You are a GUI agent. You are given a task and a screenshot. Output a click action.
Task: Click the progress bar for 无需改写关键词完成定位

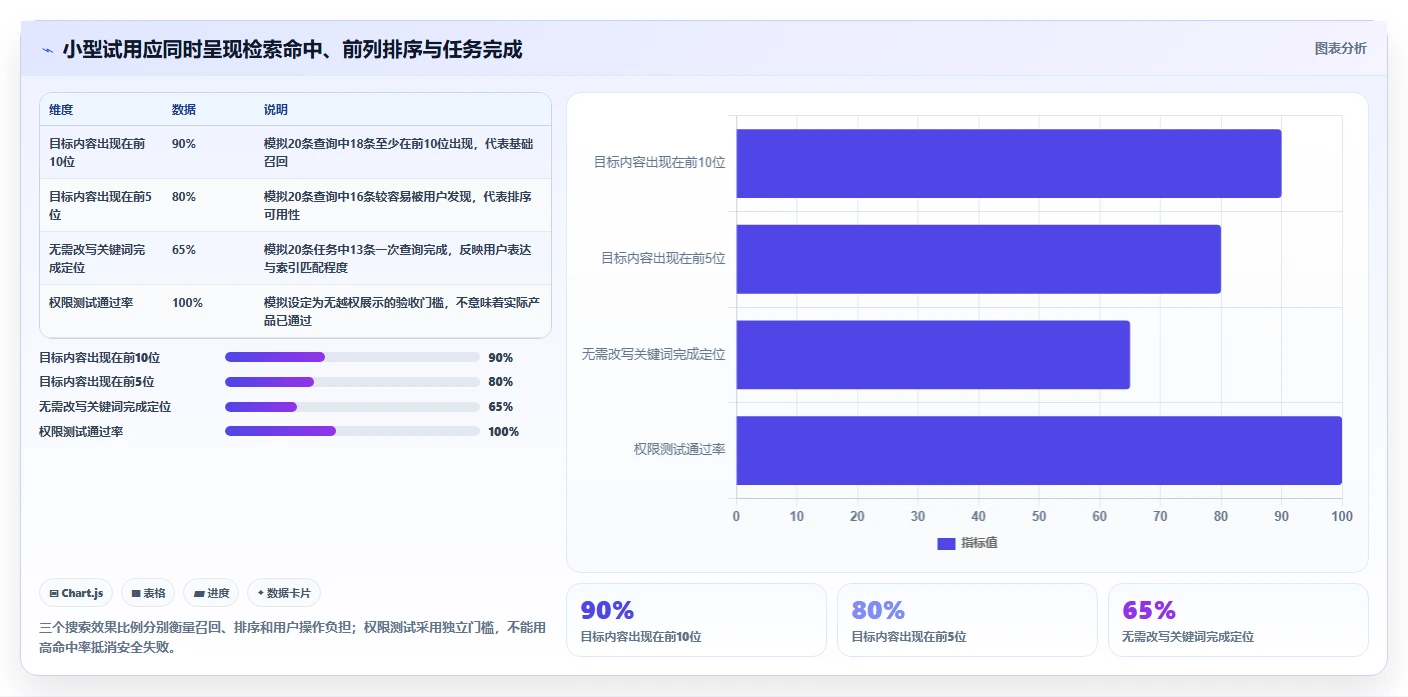[352, 407]
